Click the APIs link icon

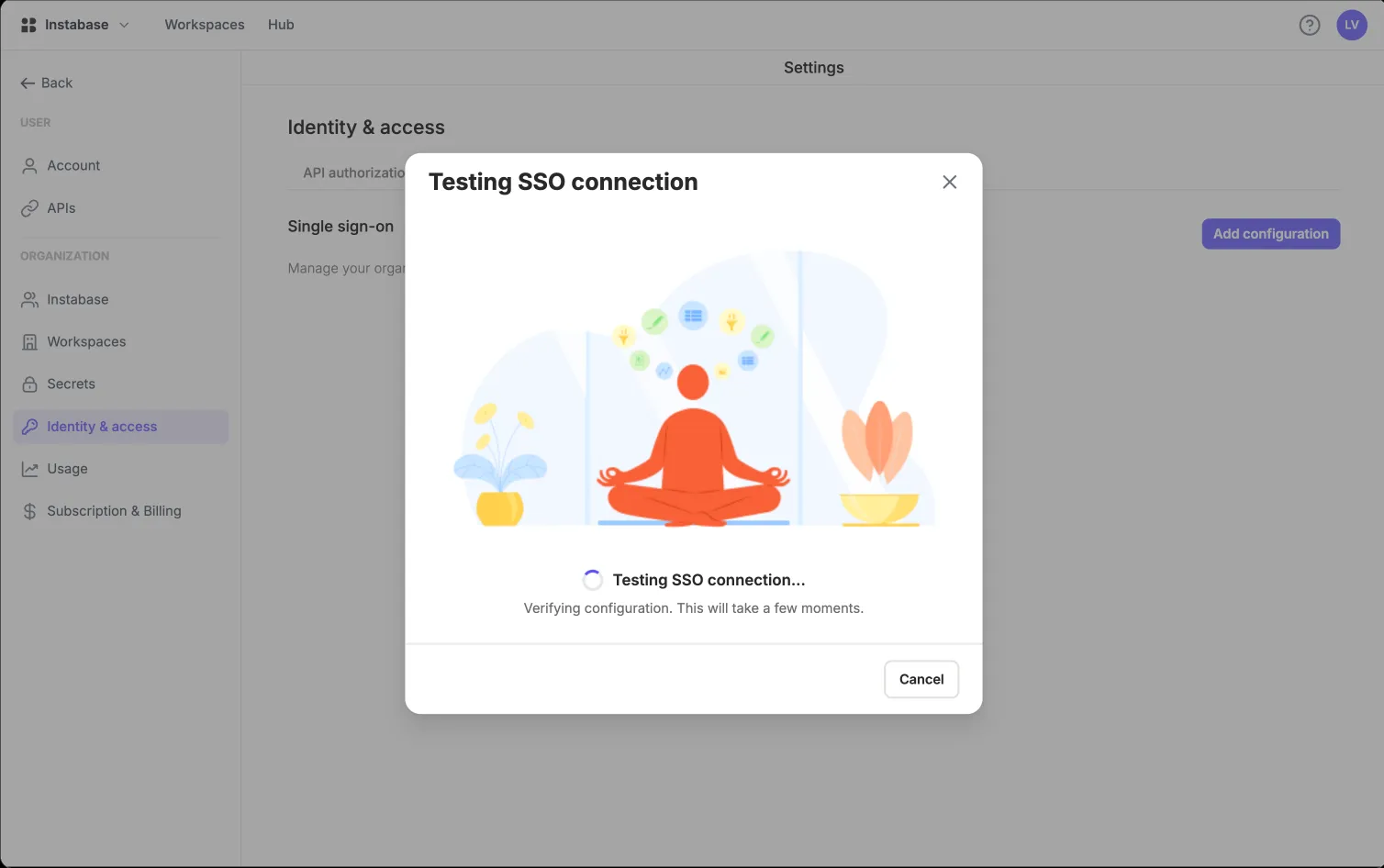29,208
